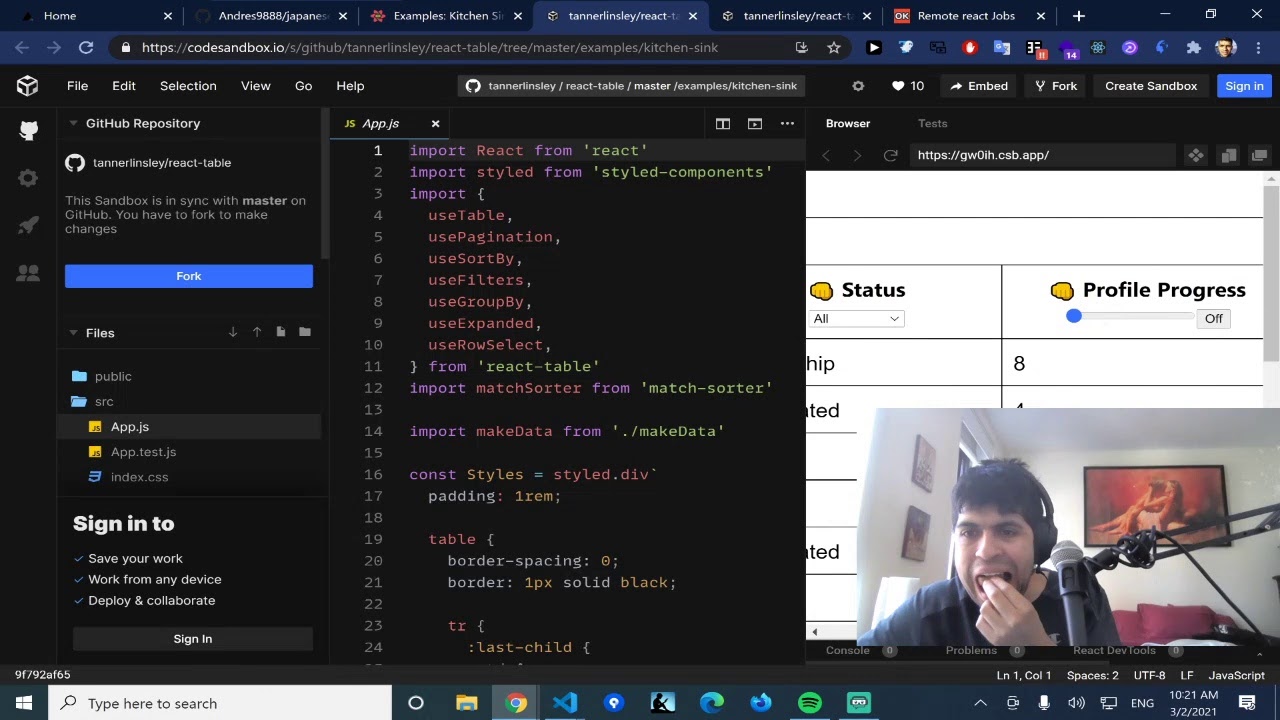The image size is (1280, 720).
Task: Open preview in new window icon
Action: [x=1259, y=155]
